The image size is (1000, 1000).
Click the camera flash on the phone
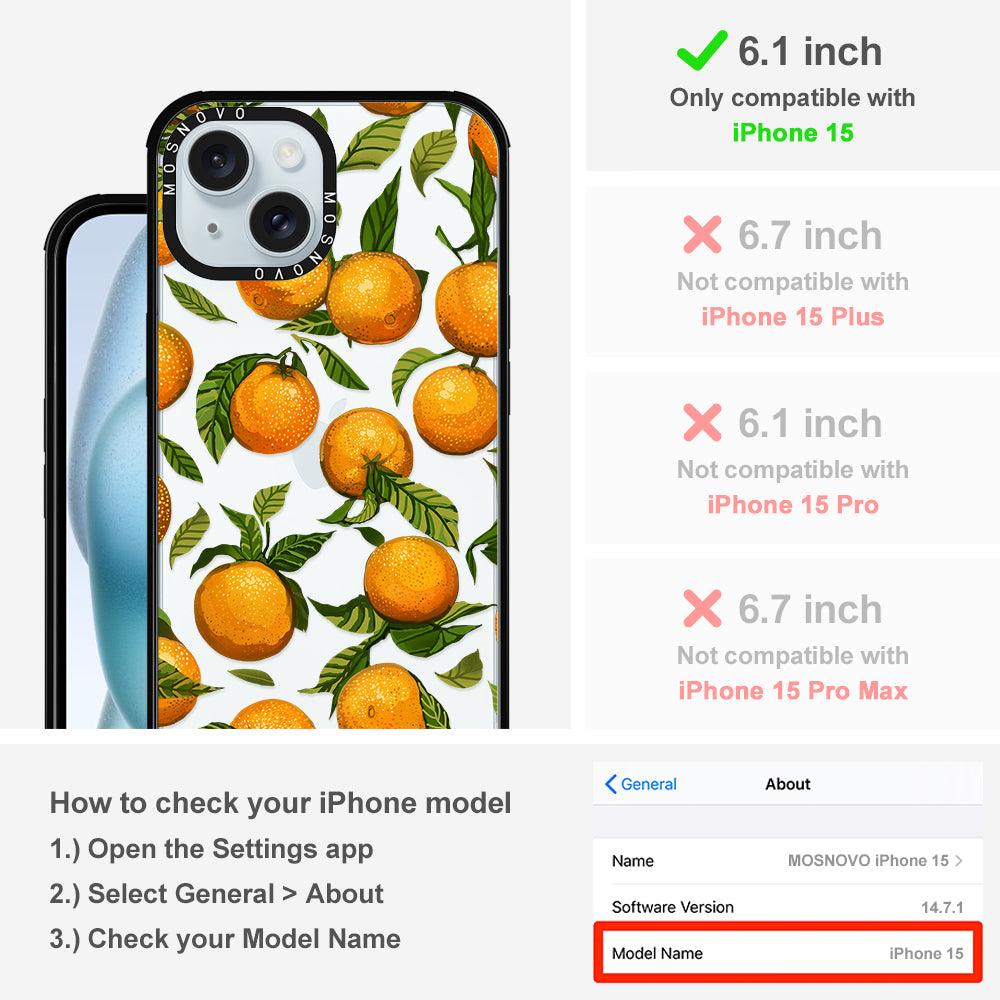288,153
